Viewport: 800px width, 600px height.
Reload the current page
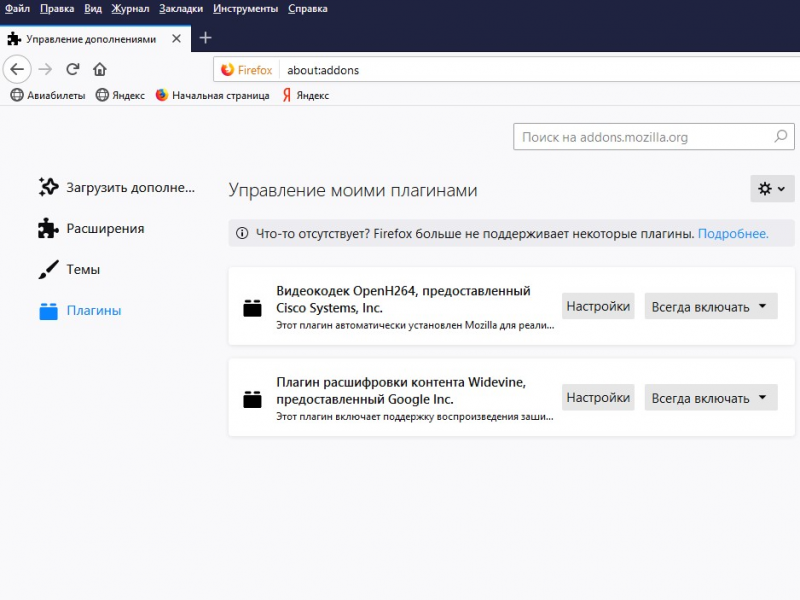tap(71, 70)
